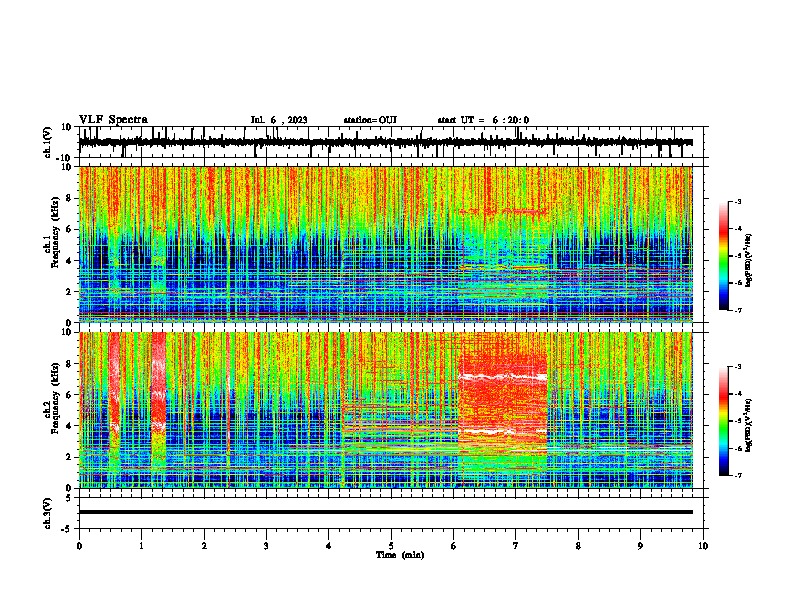Select the date label "Jul 6, 2023"
This screenshot has height=612, width=792.
pos(279,120)
